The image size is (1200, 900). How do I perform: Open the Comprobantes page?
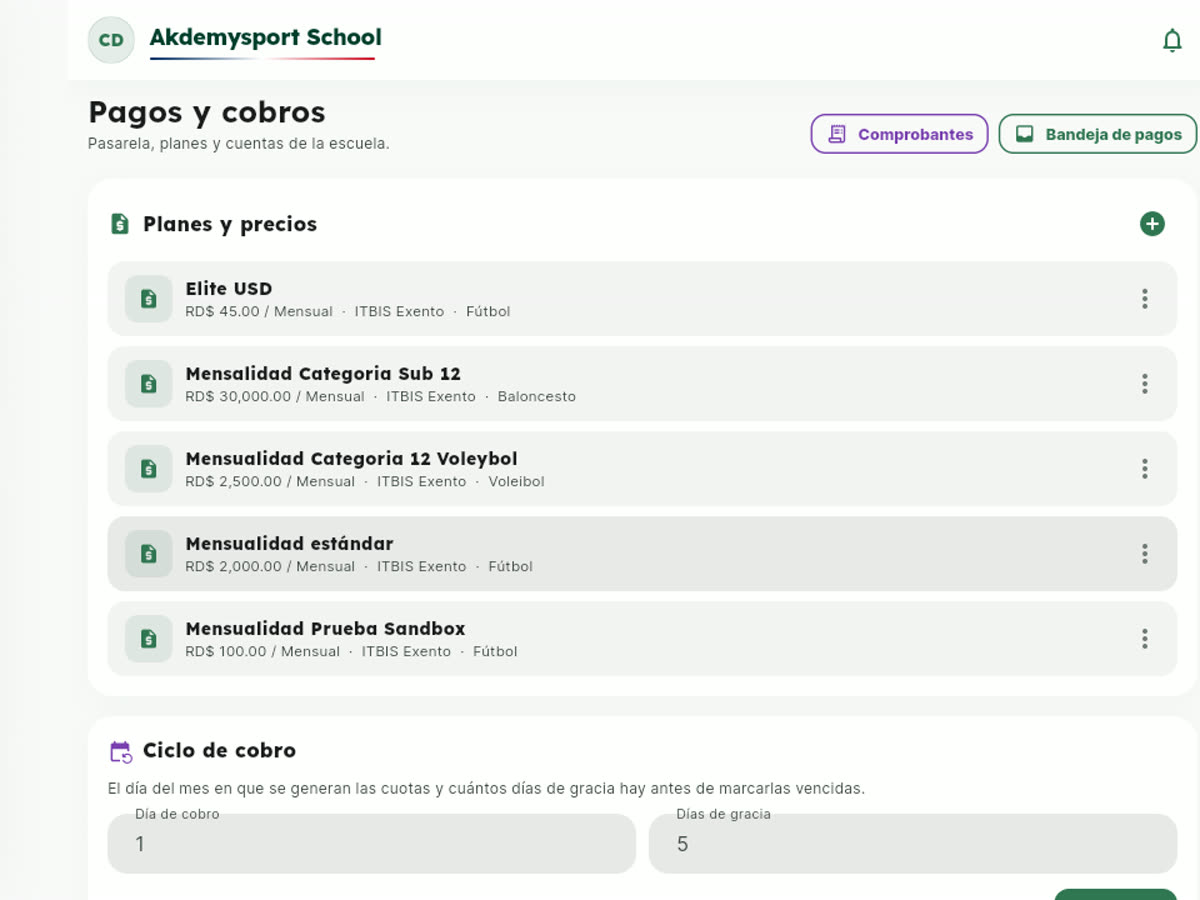899,134
